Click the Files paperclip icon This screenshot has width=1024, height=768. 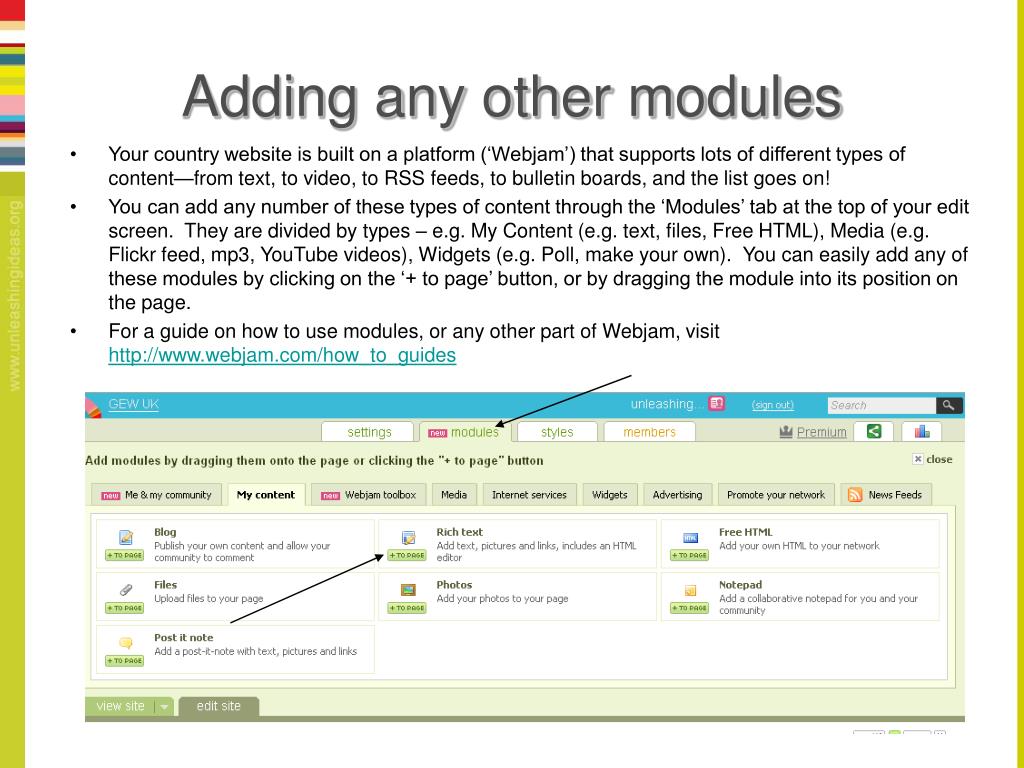point(125,590)
